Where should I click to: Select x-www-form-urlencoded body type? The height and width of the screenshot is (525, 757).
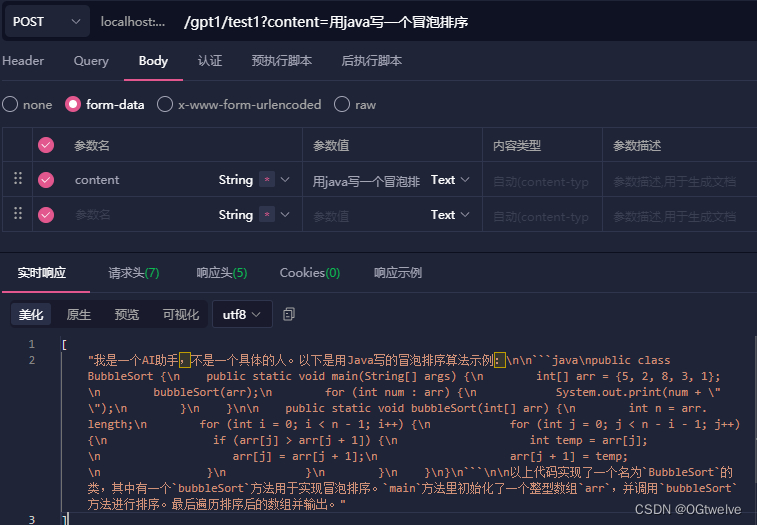(x=239, y=104)
